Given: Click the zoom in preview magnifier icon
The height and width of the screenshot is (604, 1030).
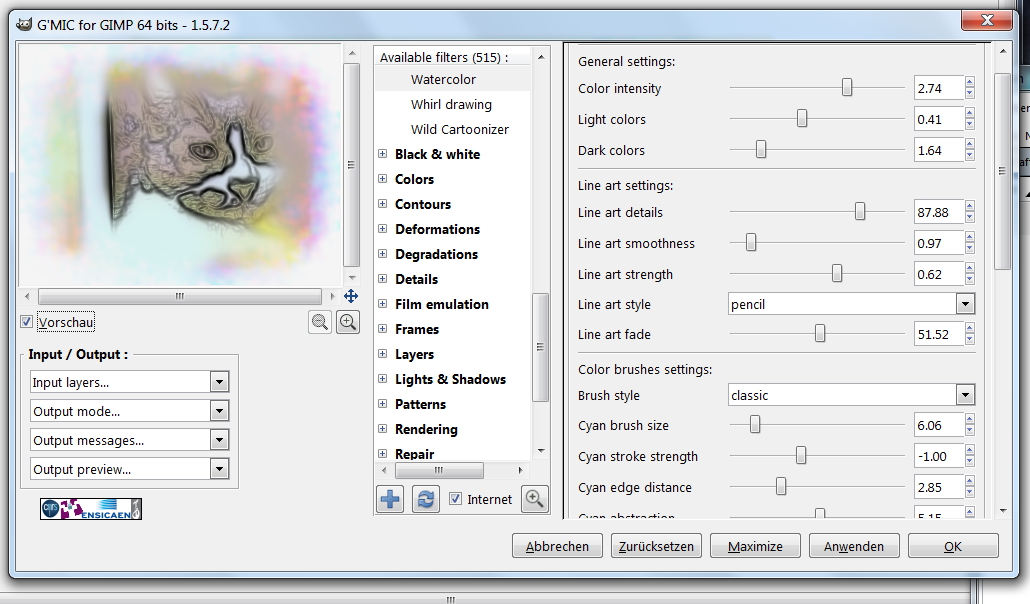Looking at the screenshot, I should click(347, 322).
